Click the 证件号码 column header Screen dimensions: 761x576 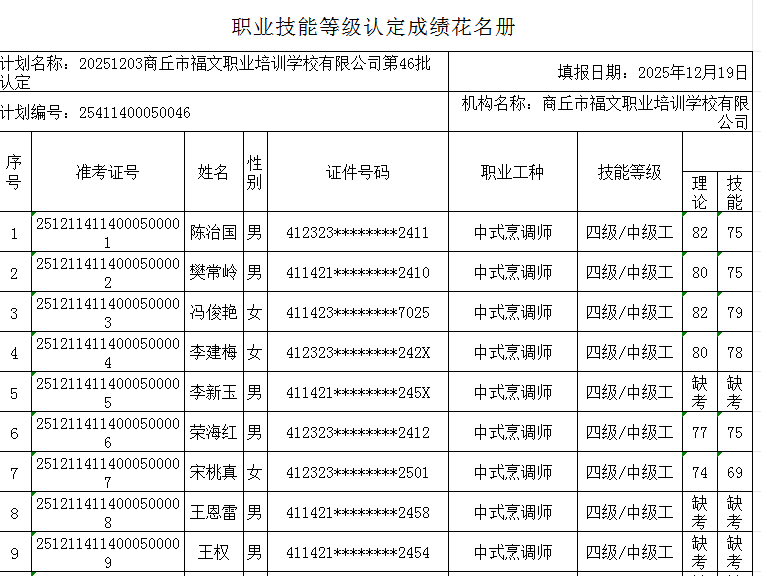pos(357,172)
